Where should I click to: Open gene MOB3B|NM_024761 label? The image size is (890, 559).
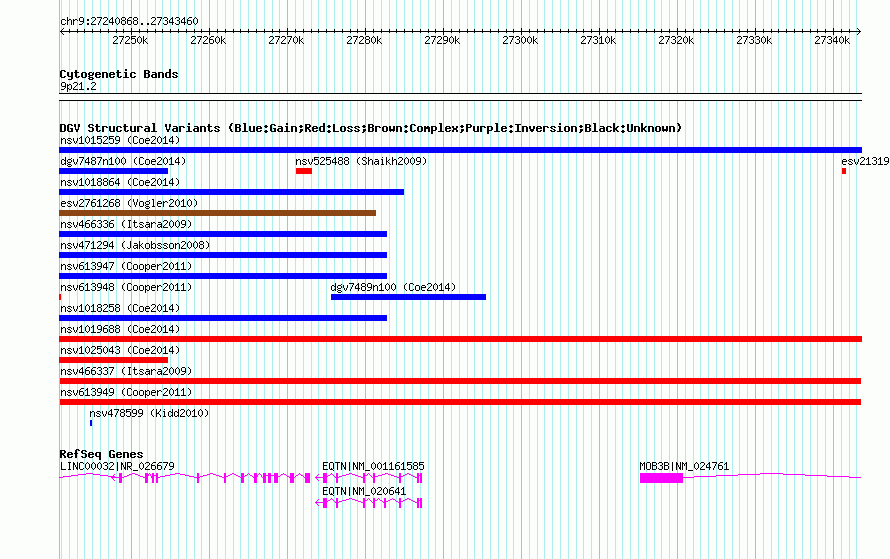(684, 466)
